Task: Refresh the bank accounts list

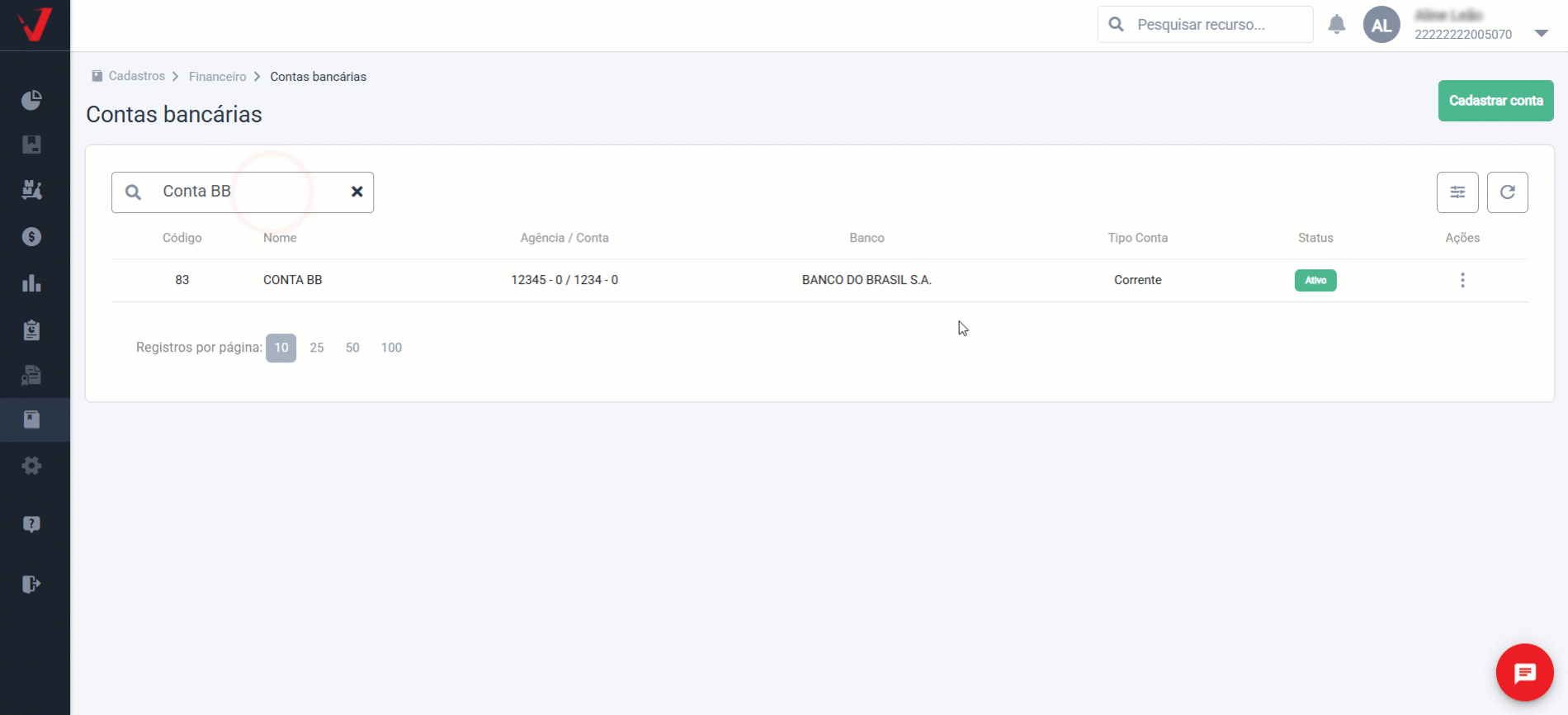Action: pyautogui.click(x=1508, y=192)
